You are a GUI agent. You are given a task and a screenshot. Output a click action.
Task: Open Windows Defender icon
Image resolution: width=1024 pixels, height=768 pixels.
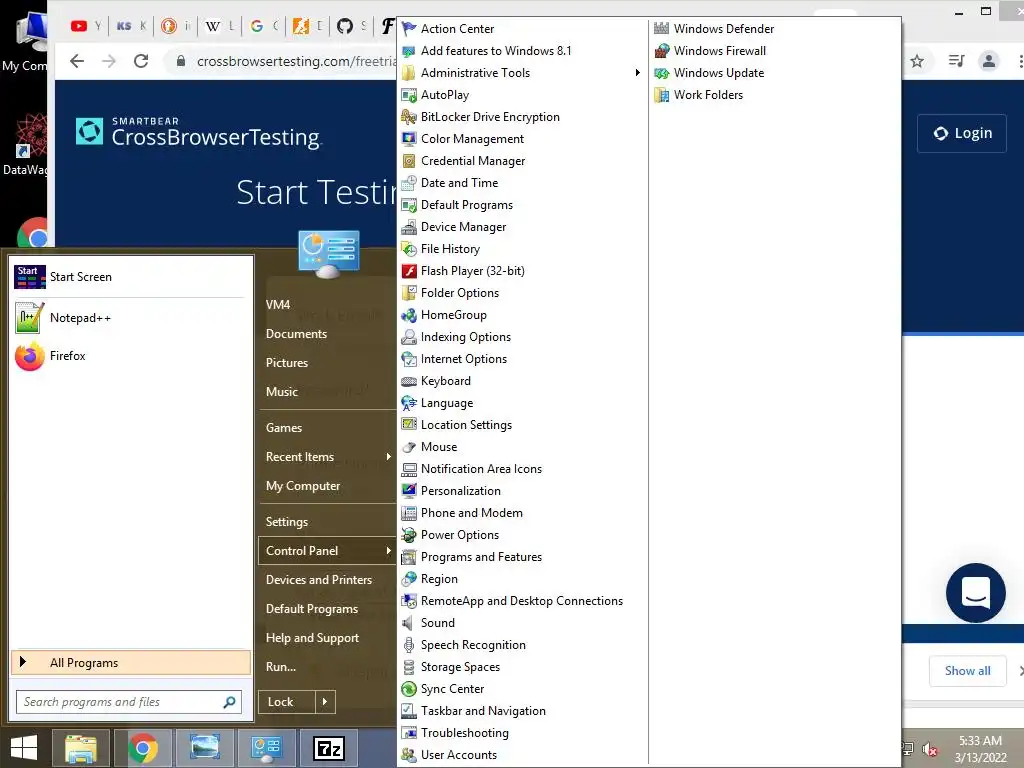click(x=662, y=29)
